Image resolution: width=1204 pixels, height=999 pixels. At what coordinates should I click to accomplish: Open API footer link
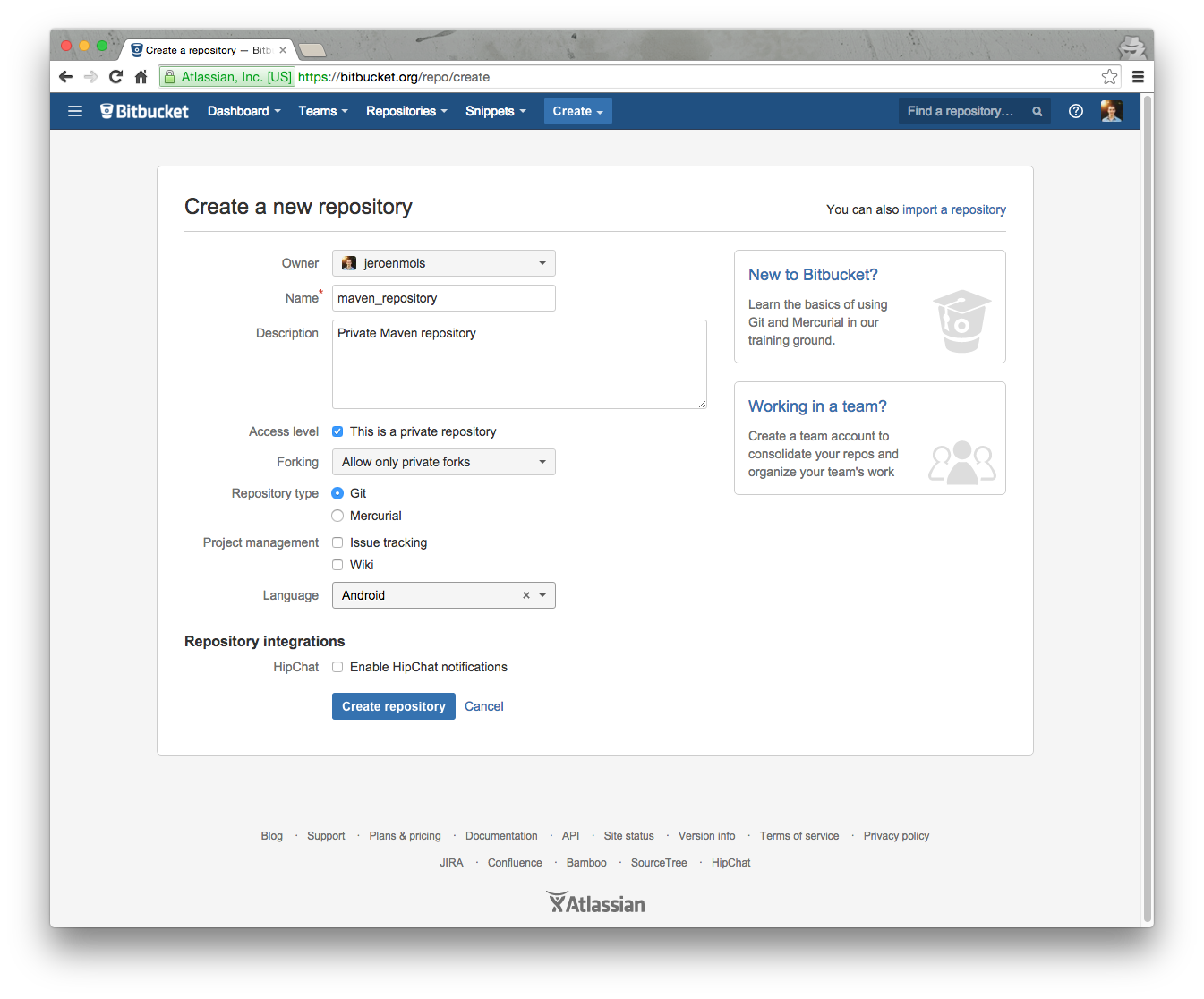point(571,836)
